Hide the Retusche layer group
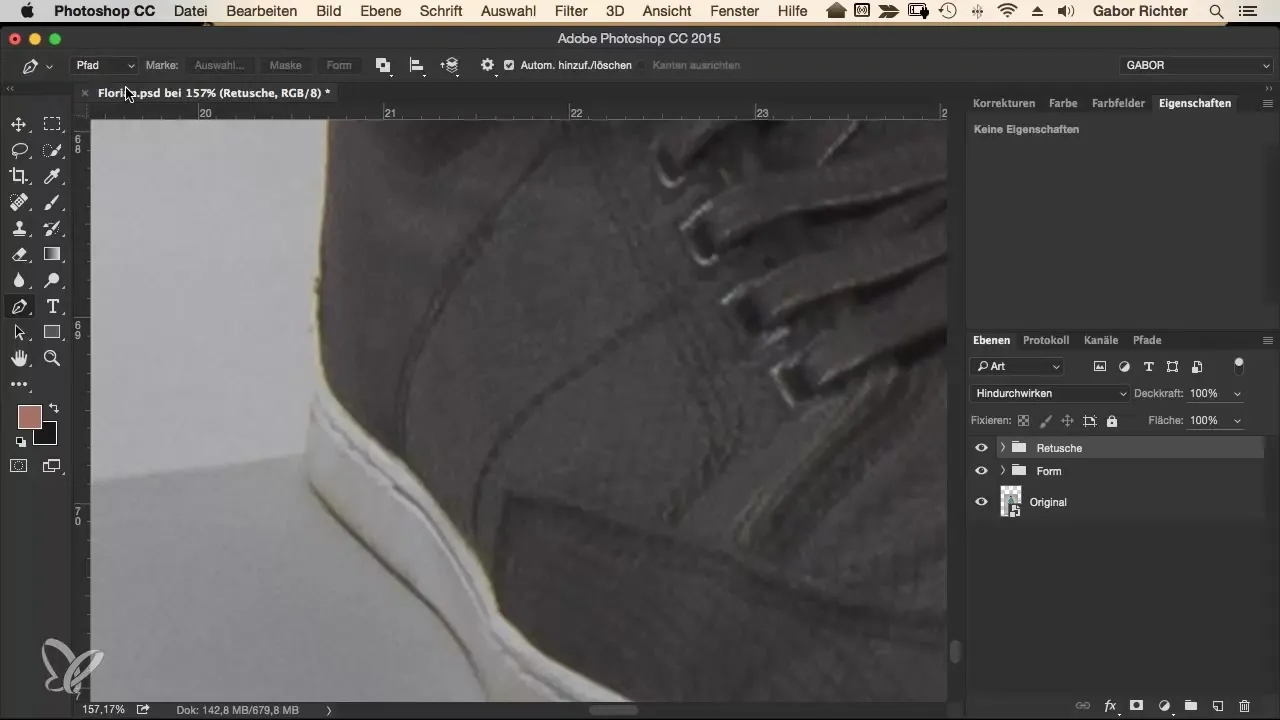 tap(981, 448)
